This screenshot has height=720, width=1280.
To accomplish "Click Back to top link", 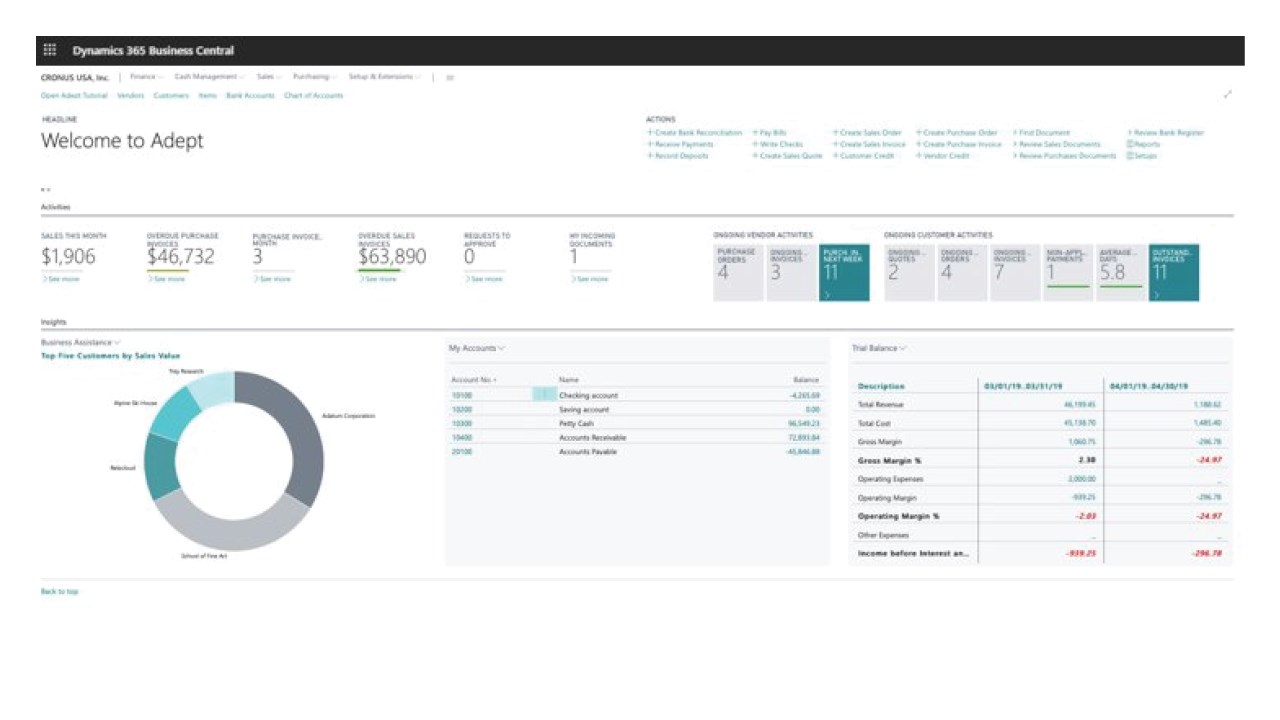I will pos(59,592).
